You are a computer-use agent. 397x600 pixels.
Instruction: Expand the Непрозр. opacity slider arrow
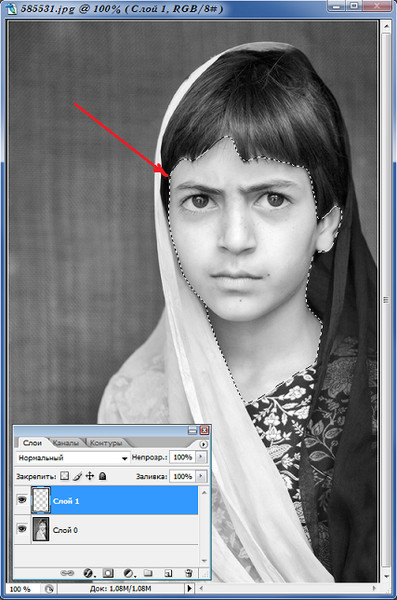click(x=201, y=457)
